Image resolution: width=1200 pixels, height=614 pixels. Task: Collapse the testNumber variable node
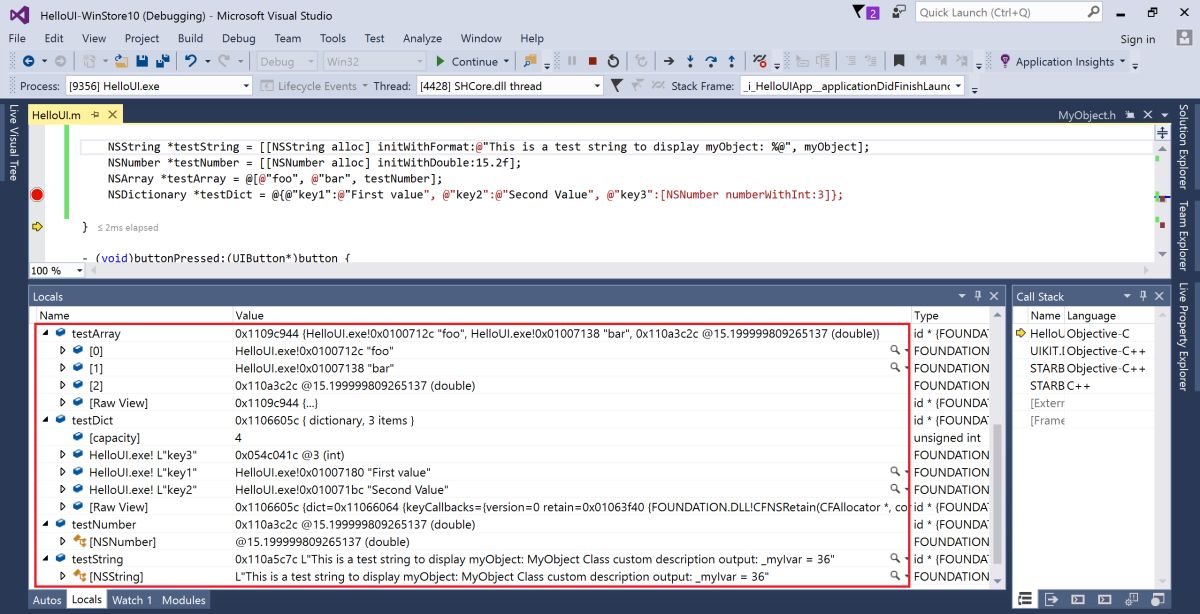click(46, 524)
